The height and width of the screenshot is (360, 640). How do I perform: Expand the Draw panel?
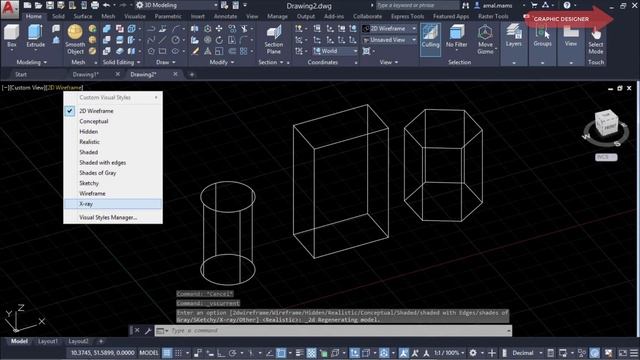coord(165,62)
